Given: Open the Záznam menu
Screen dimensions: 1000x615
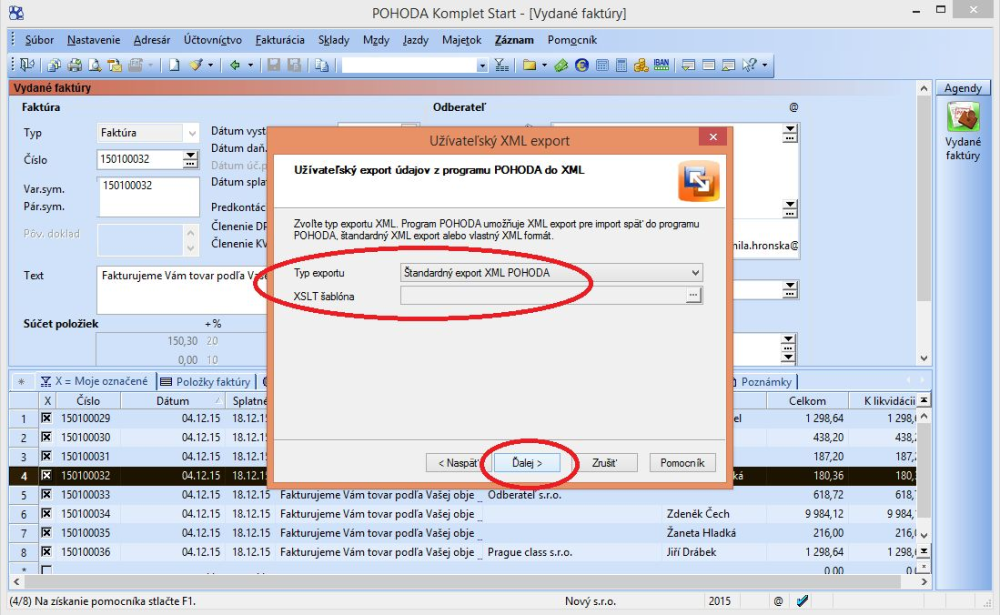Looking at the screenshot, I should click(x=514, y=40).
